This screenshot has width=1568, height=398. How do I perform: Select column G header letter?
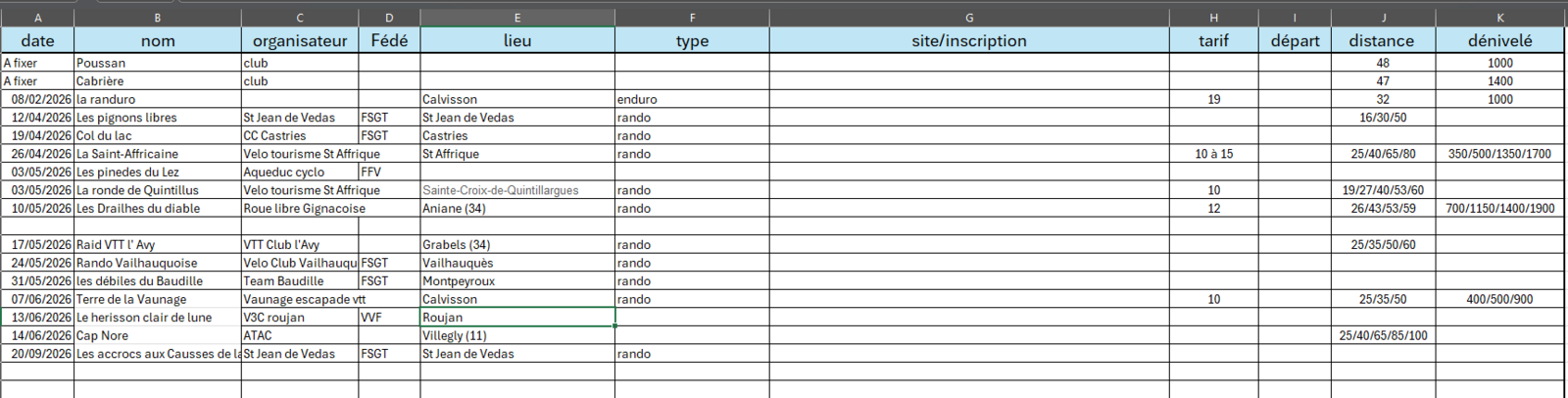(x=968, y=18)
